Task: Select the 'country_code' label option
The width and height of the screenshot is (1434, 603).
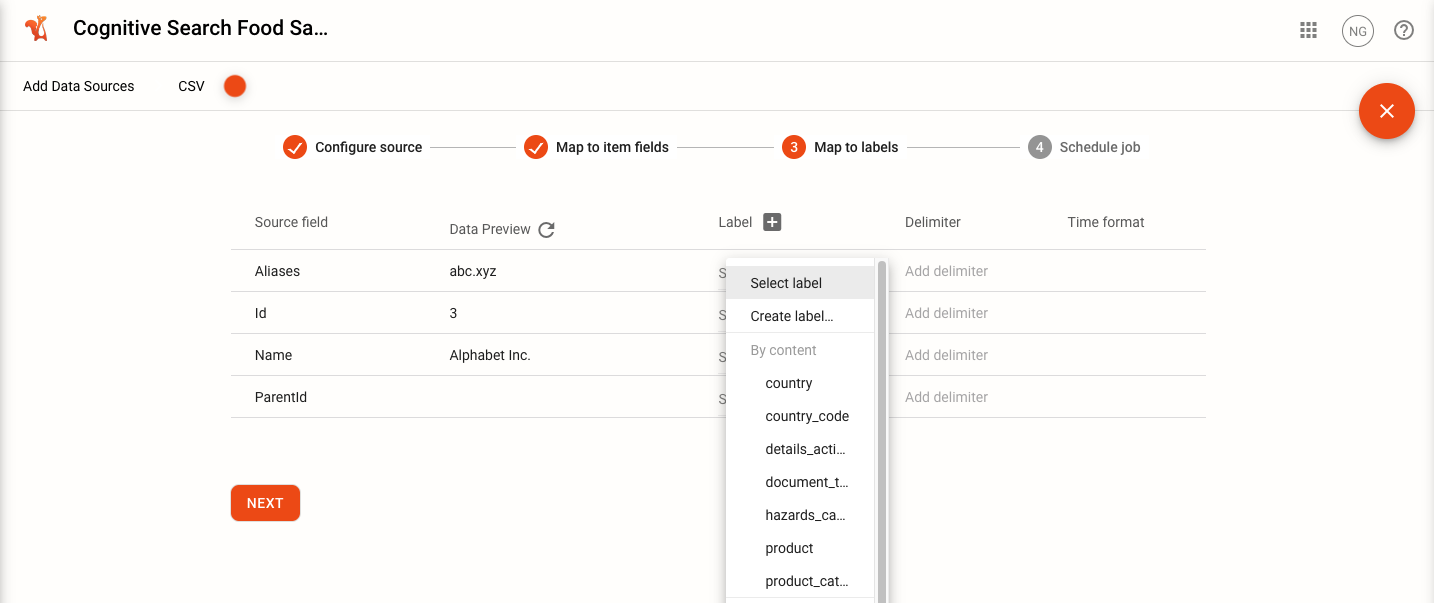Action: pyautogui.click(x=800, y=416)
